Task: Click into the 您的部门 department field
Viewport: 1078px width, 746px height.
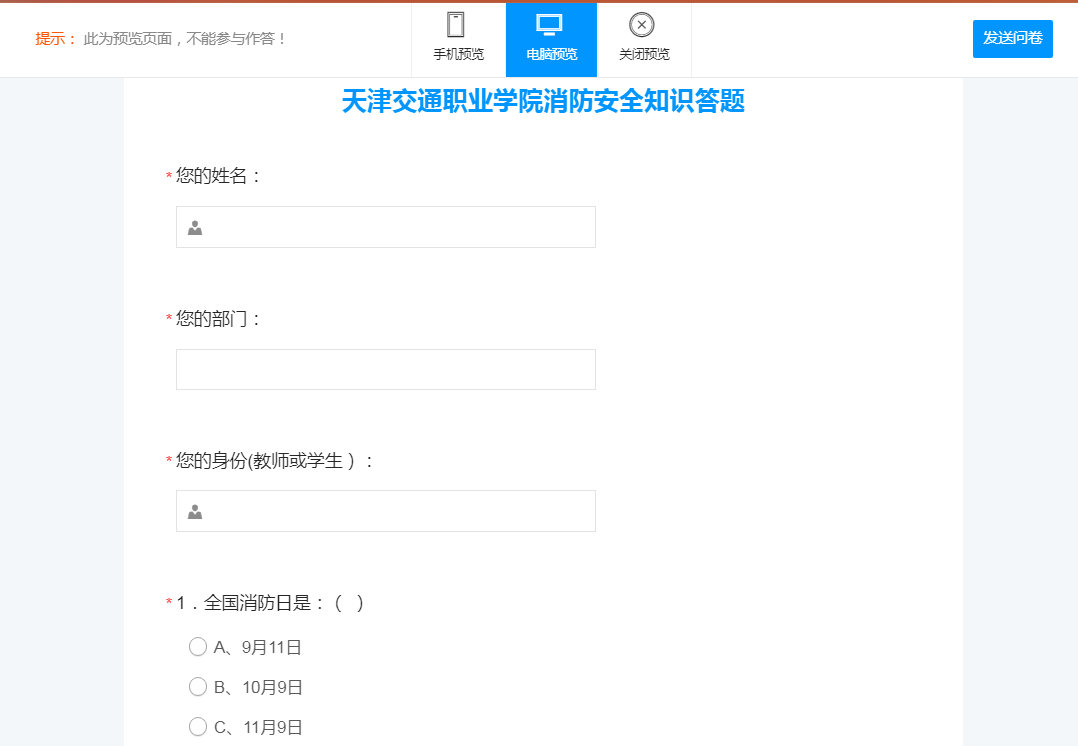Action: click(x=386, y=369)
